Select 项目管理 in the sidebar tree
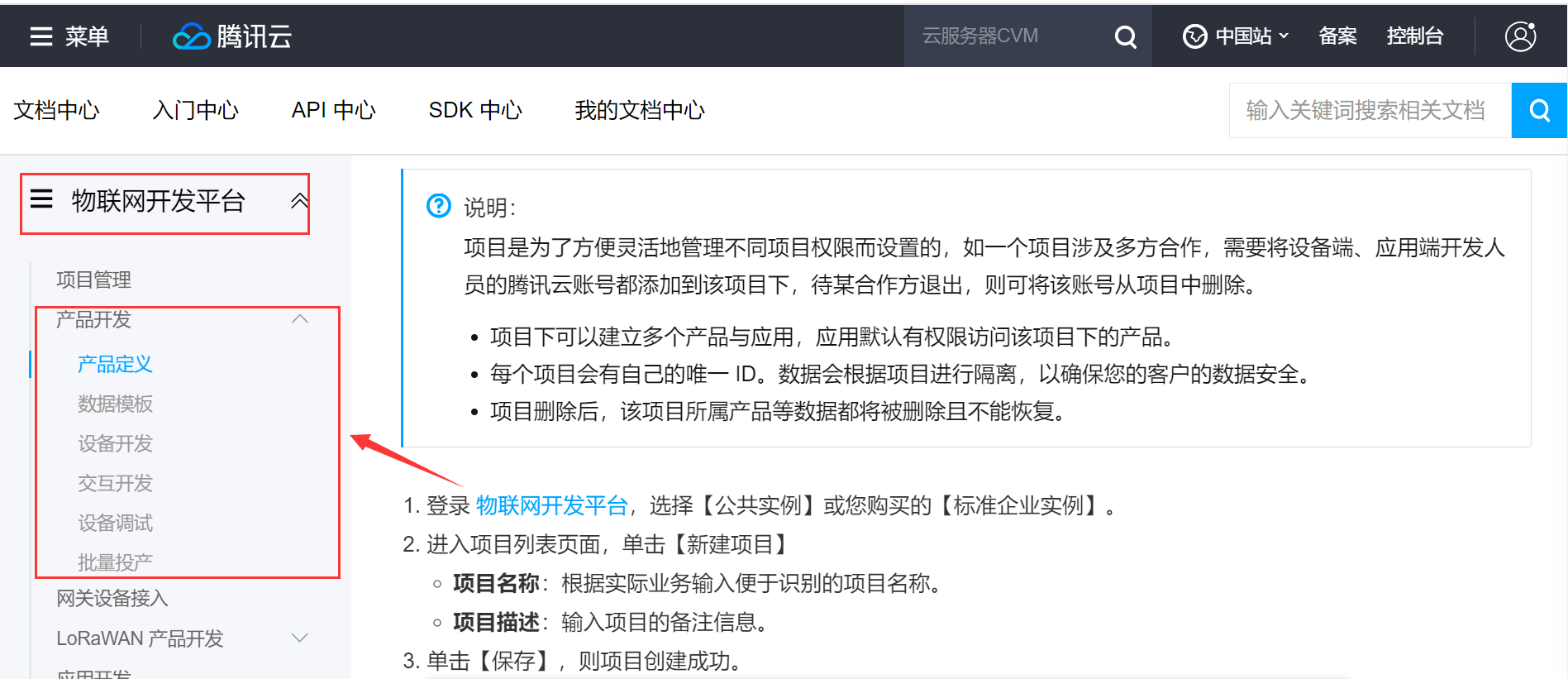Screen dimensions: 1568x679 click(93, 280)
